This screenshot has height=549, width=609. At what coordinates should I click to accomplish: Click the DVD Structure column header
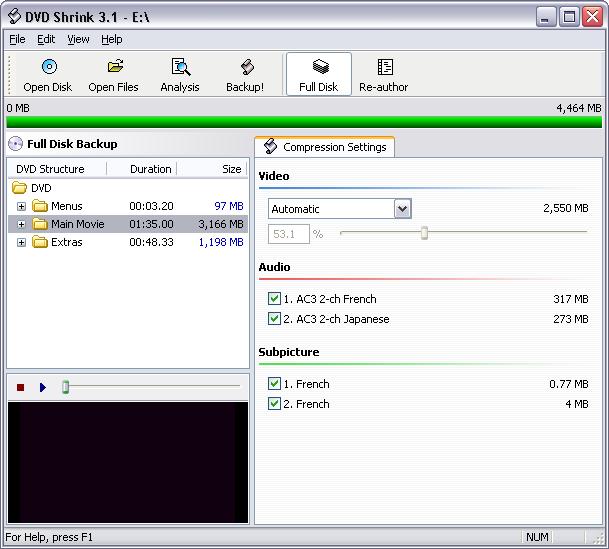click(x=57, y=169)
